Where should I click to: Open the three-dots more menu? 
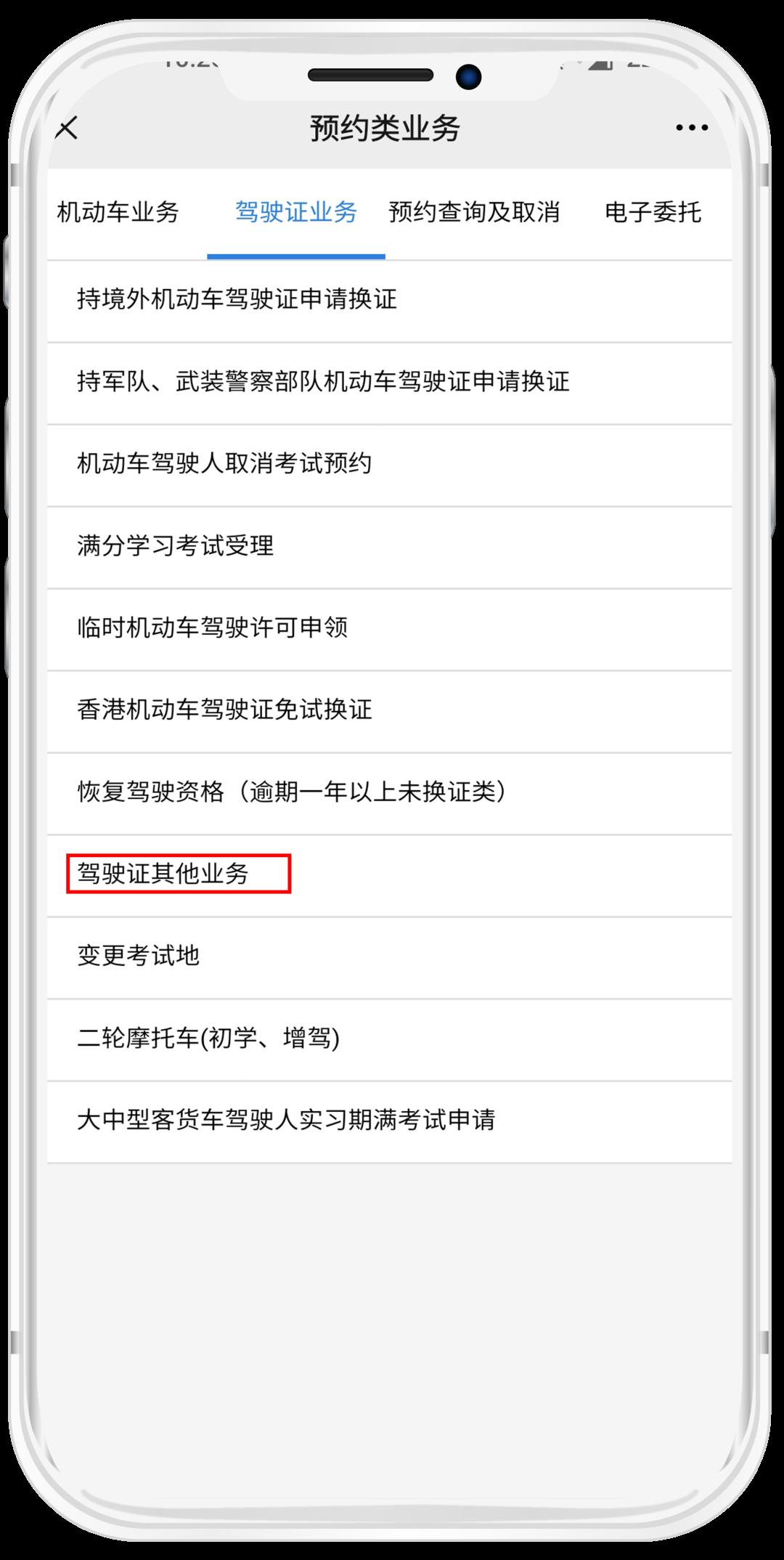tap(691, 128)
